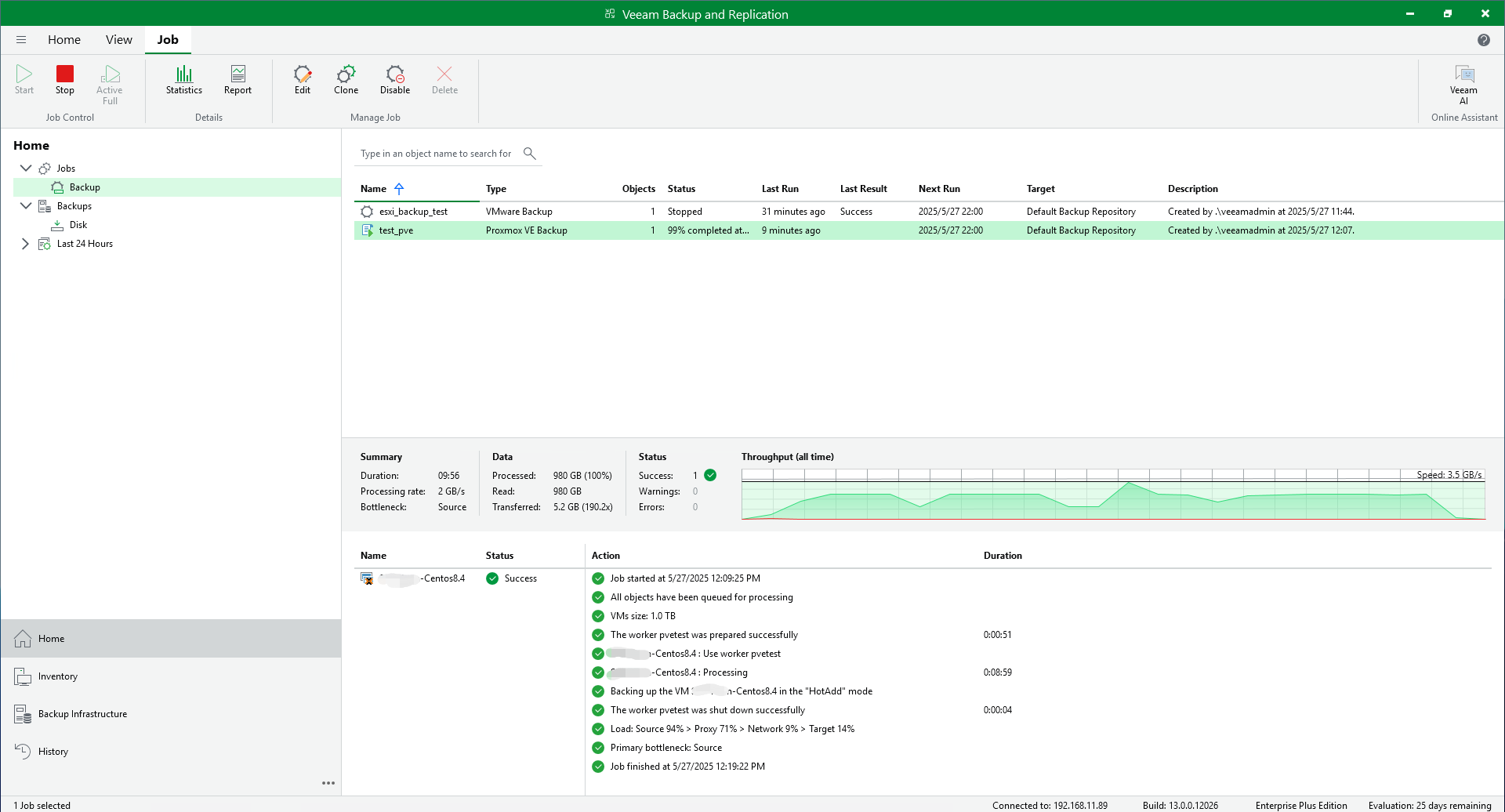Screen dimensions: 1505x812
Task: Click the Centos8.4 VM icon
Action: (x=367, y=578)
